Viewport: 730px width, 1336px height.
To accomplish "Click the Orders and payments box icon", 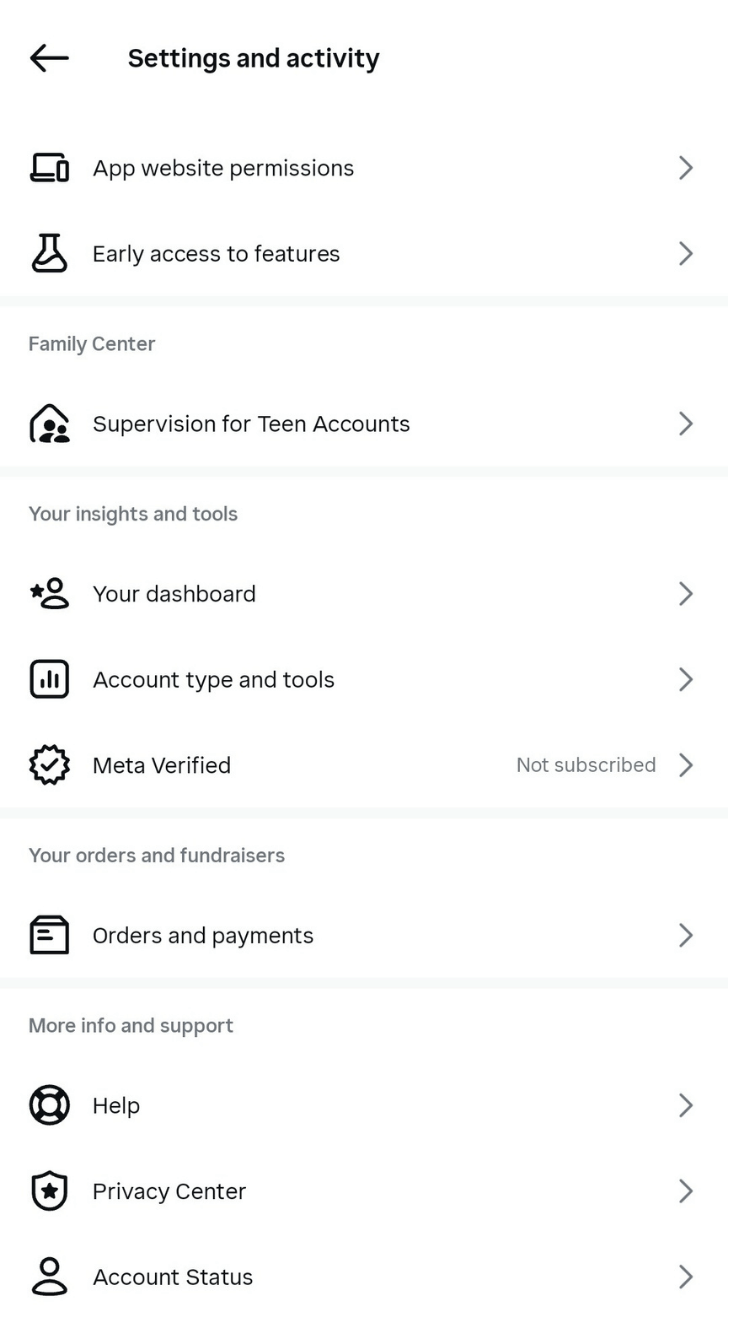I will pos(49,936).
